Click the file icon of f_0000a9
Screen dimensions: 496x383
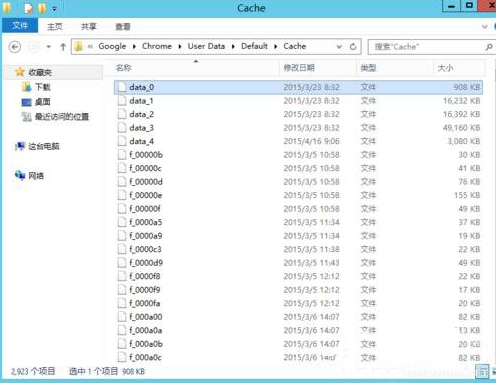122,236
